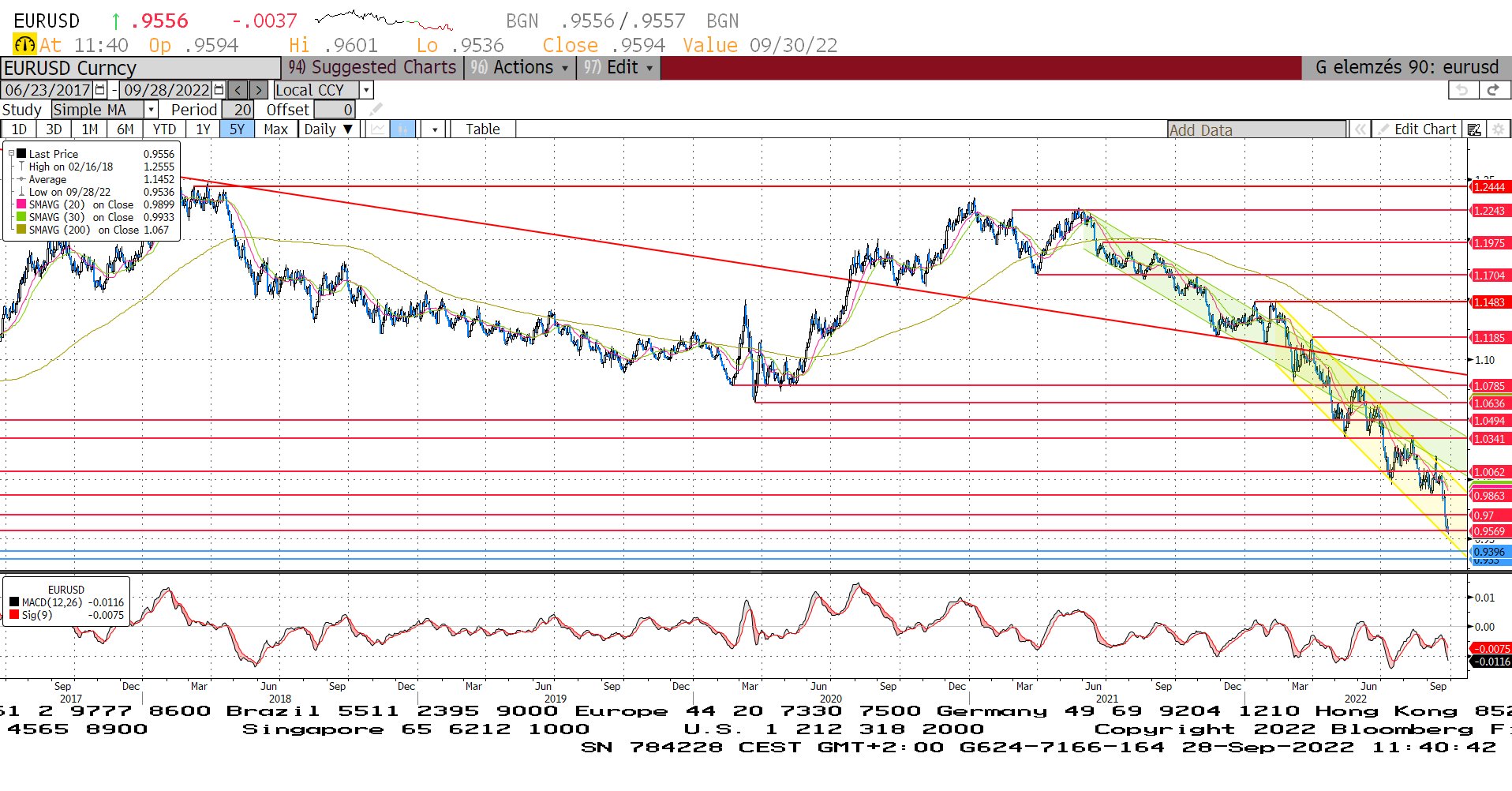Open the chart annotations panel icon

click(1474, 129)
